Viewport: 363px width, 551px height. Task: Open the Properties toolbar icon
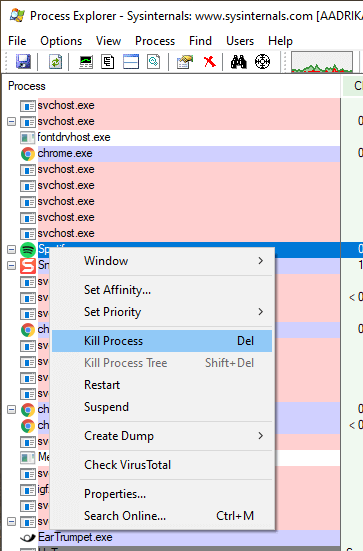pos(185,62)
